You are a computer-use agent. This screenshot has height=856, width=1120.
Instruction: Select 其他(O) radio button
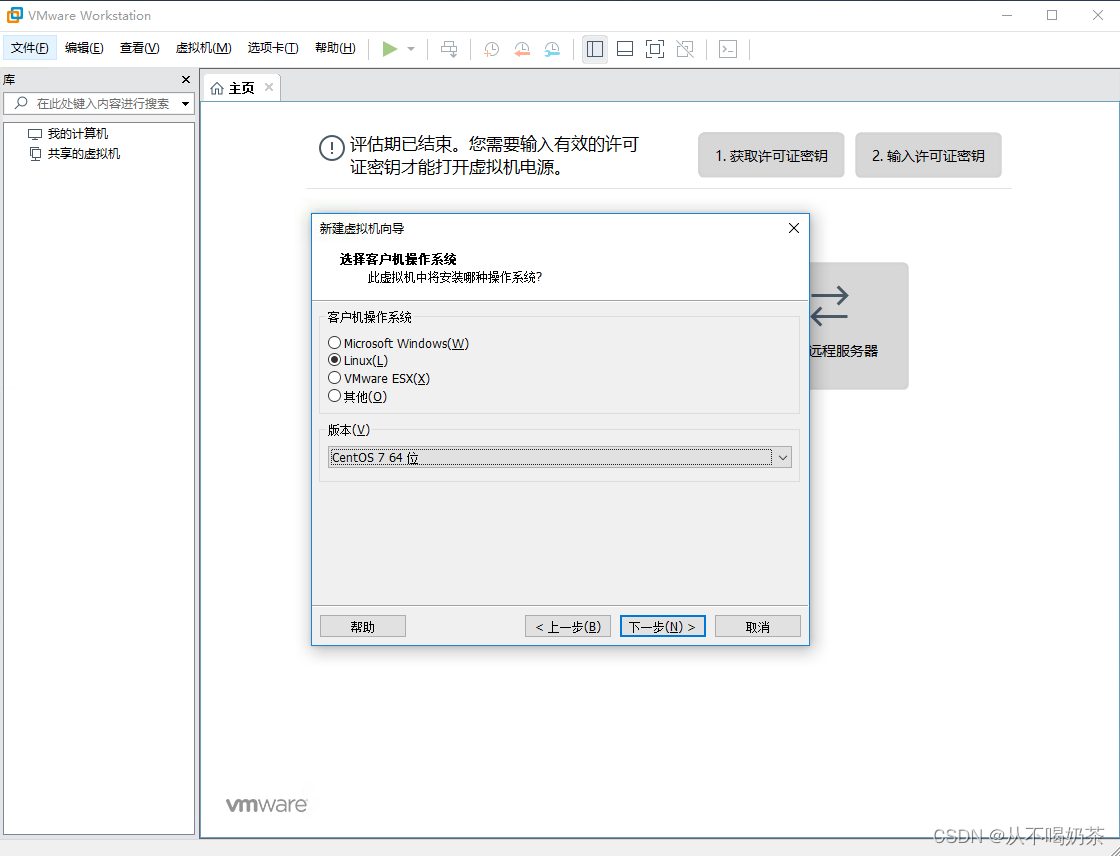334,396
